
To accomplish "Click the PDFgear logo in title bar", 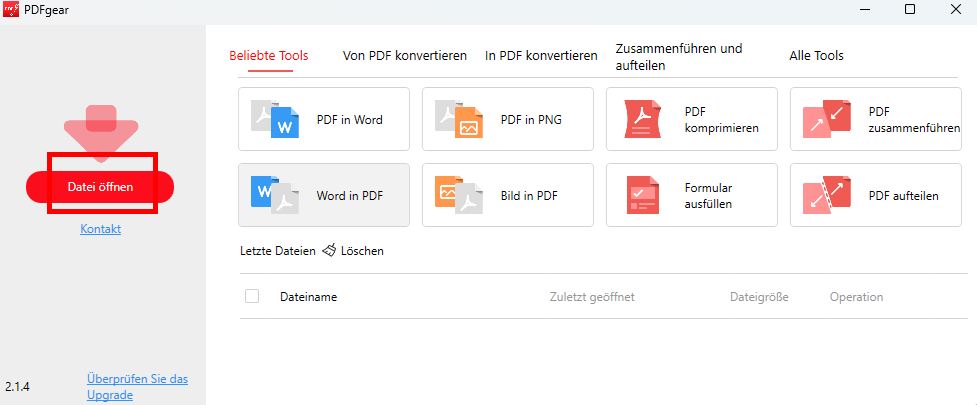I will pos(11,9).
